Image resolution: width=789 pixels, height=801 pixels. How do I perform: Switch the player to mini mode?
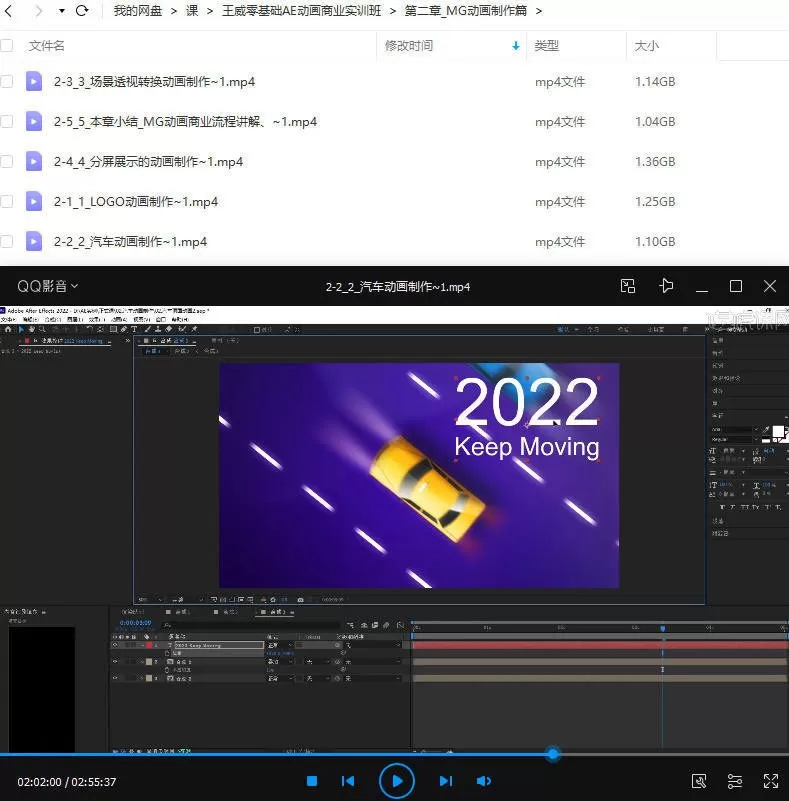[628, 286]
